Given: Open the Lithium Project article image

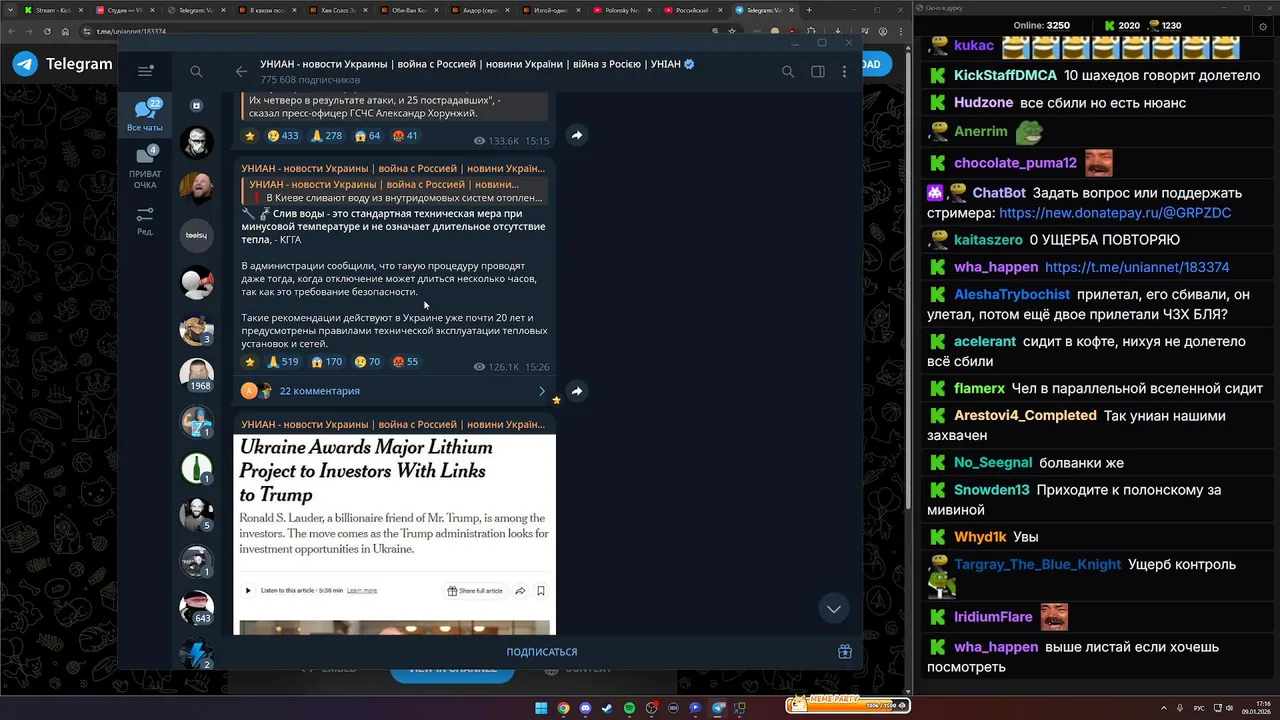Looking at the screenshot, I should [x=394, y=534].
